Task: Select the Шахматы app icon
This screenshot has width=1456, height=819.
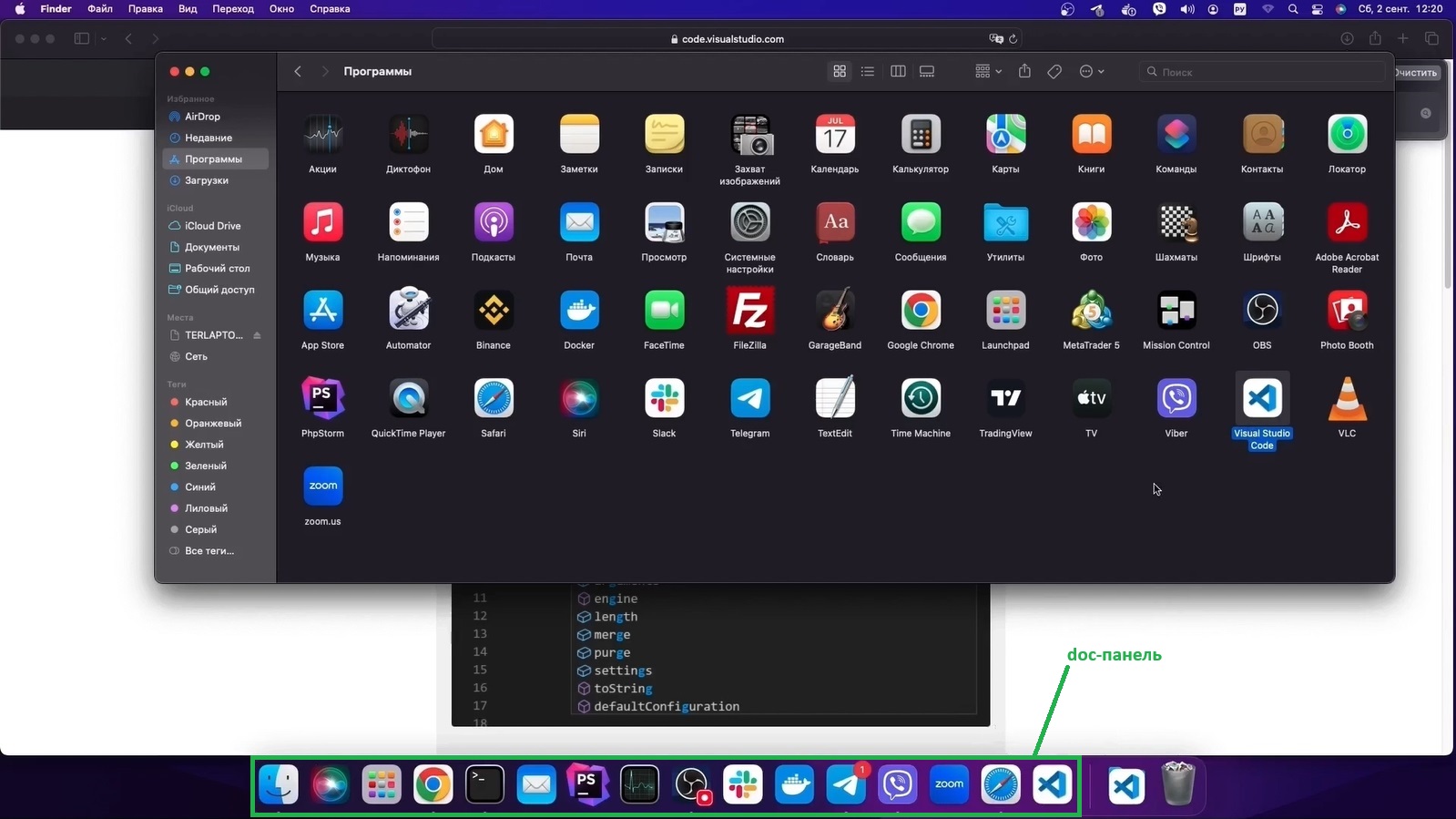Action: (1176, 222)
